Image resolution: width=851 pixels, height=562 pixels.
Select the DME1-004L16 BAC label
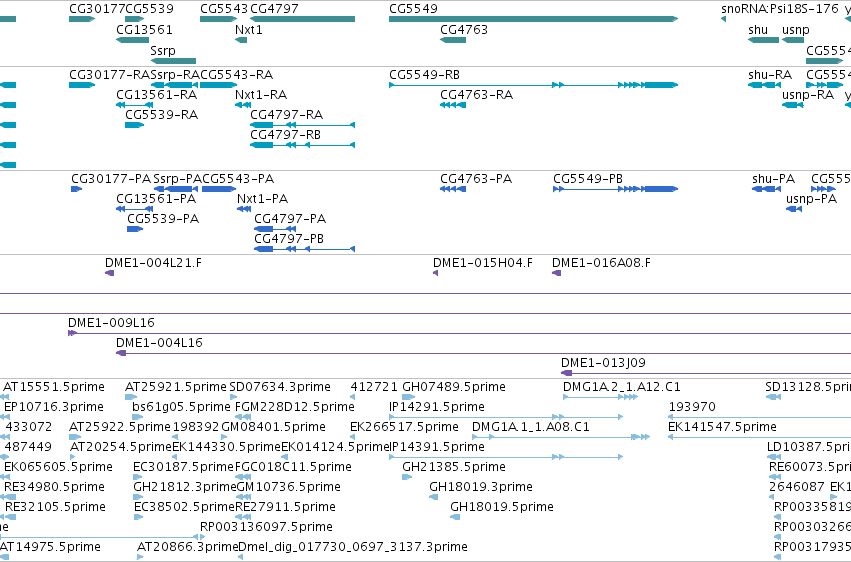(159, 343)
